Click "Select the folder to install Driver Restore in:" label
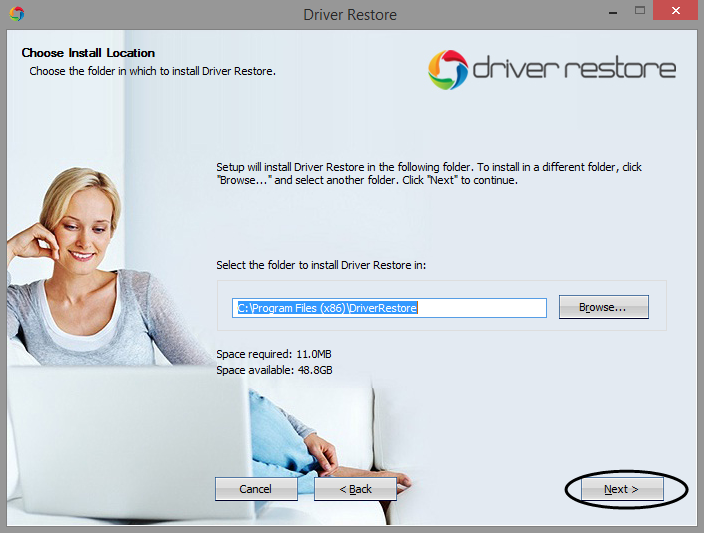704x533 pixels. [321, 265]
